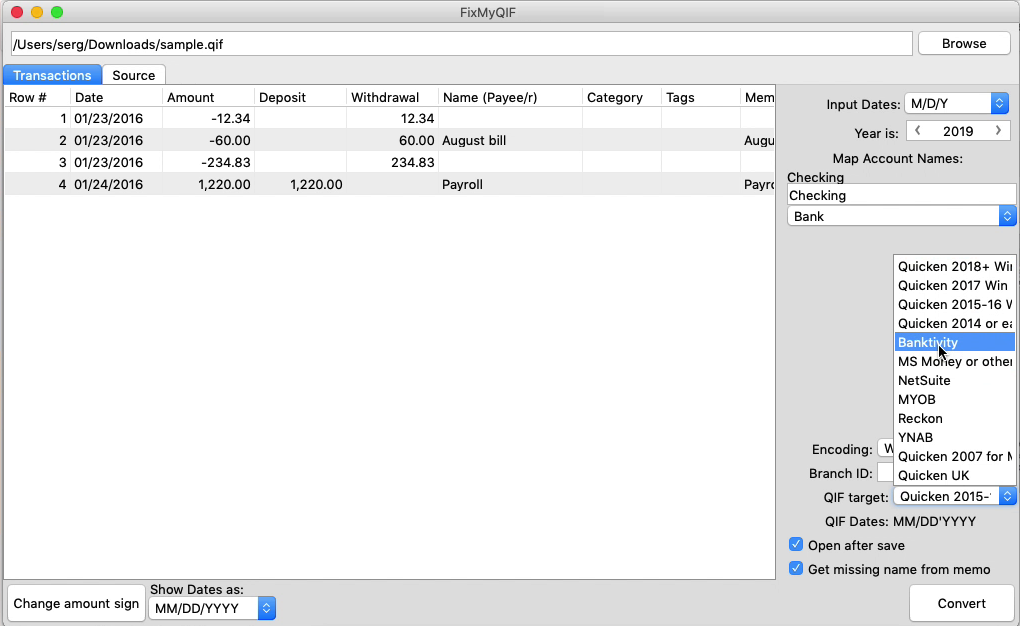Image resolution: width=1020 pixels, height=626 pixels.
Task: Open the Bank account type dropdown
Action: coord(901,216)
